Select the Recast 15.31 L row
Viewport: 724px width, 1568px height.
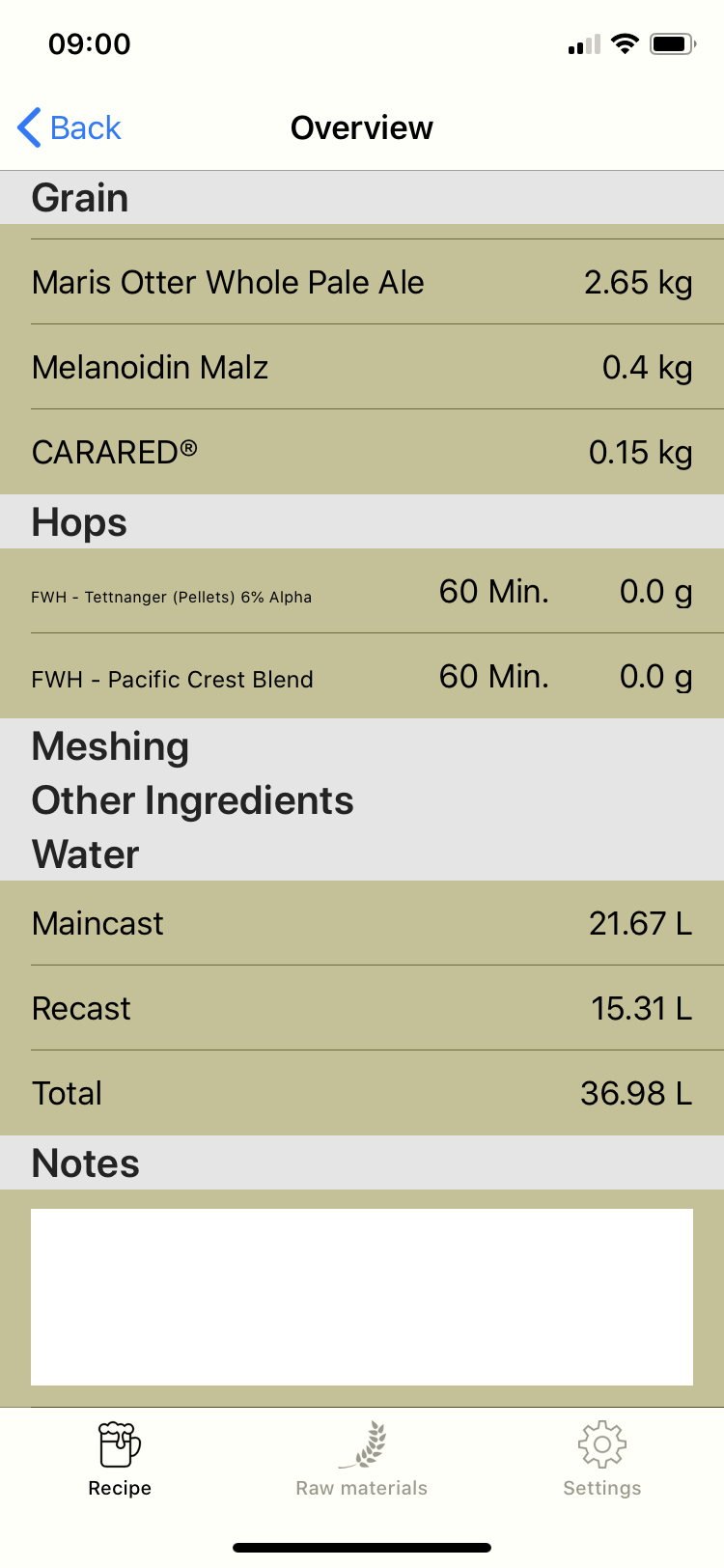click(362, 1008)
